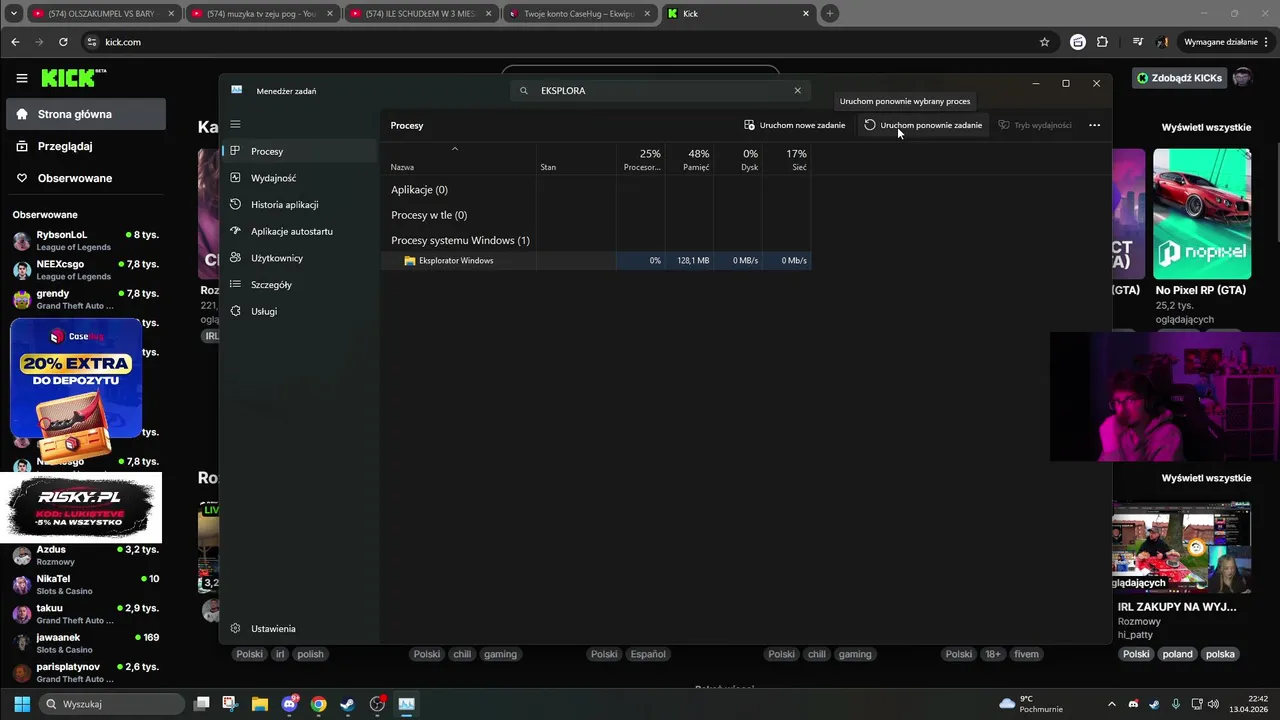Toggle the Task Manager hamburger navigation menu
This screenshot has height=720, width=1280.
click(235, 124)
